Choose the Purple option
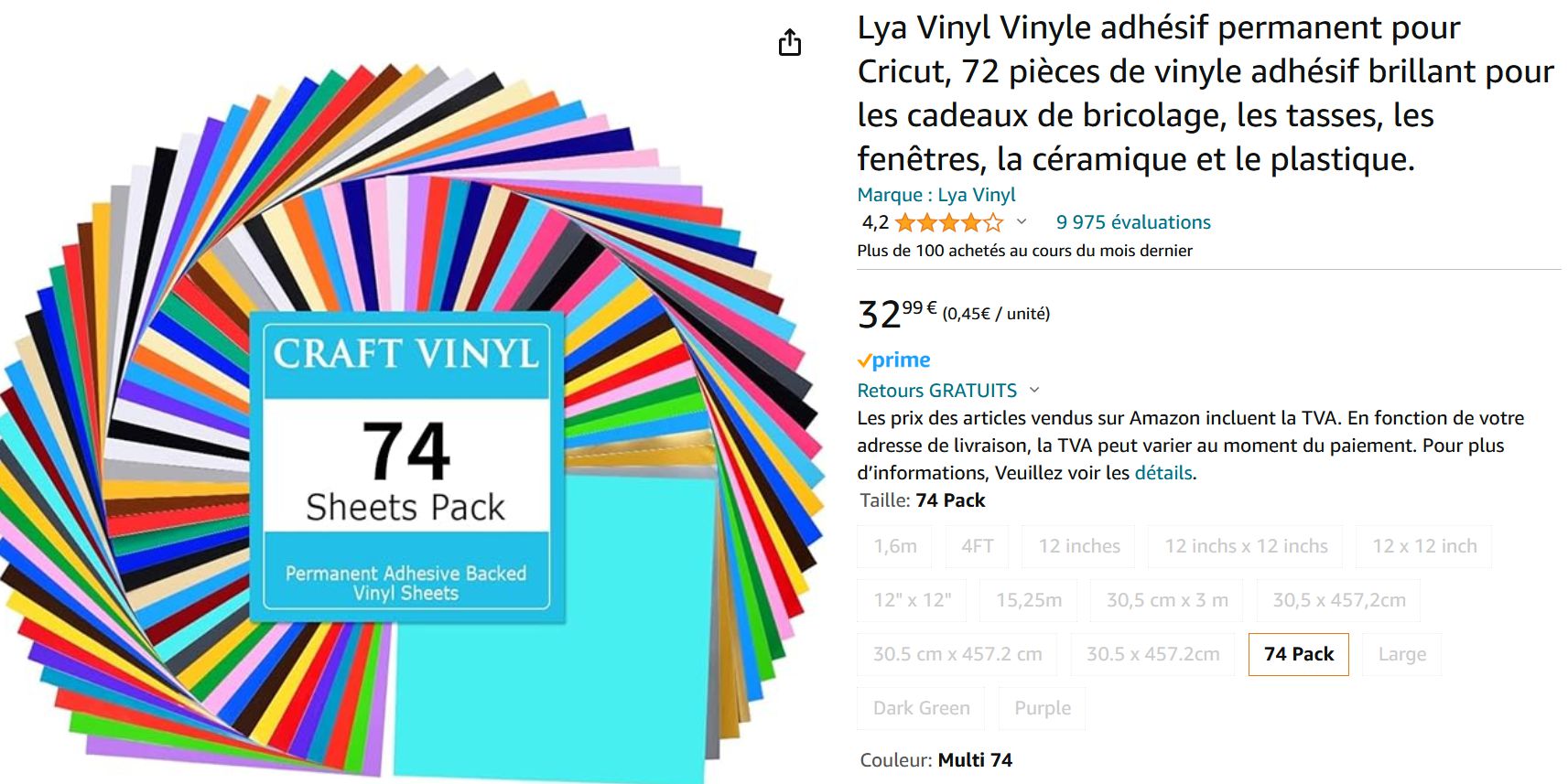 1043,708
